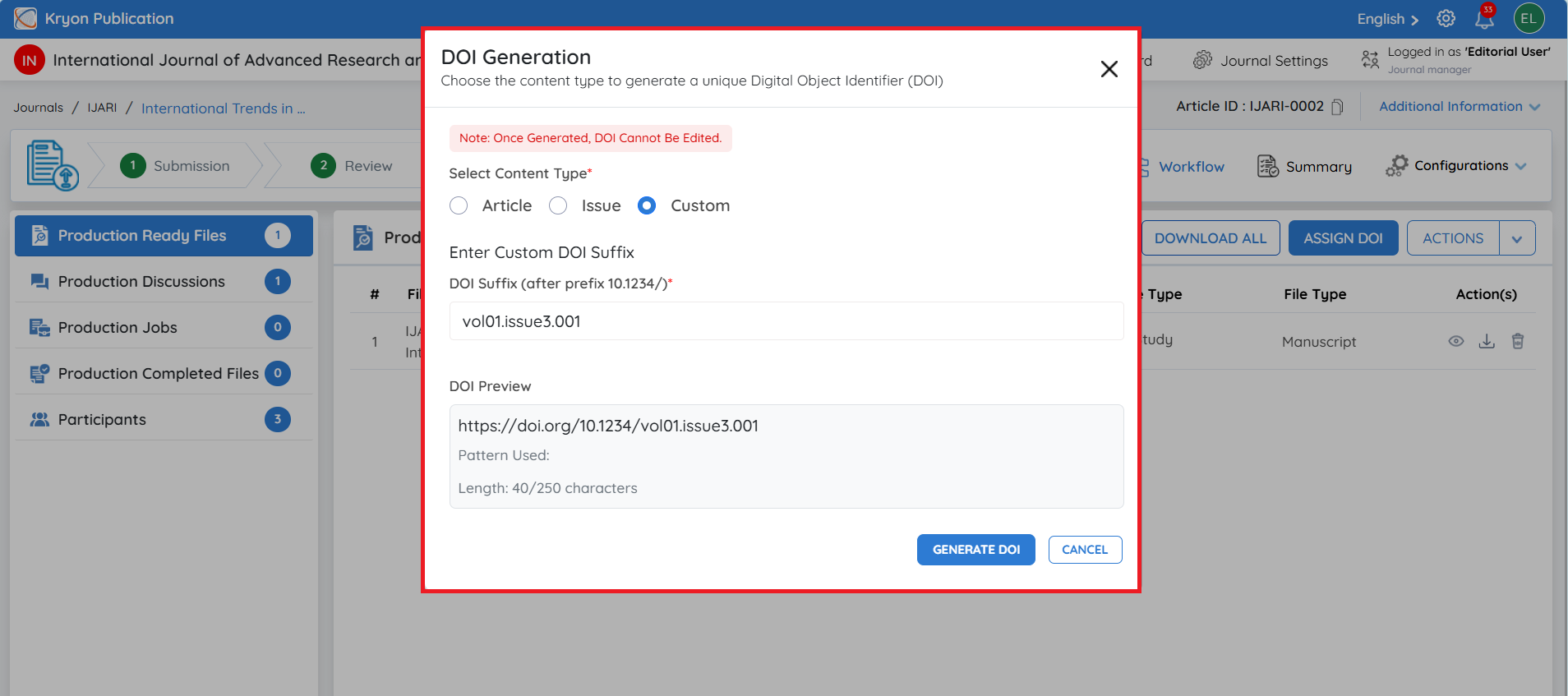The width and height of the screenshot is (1568, 696).
Task: Delete the Manuscript file with trash icon
Action: (x=1518, y=341)
